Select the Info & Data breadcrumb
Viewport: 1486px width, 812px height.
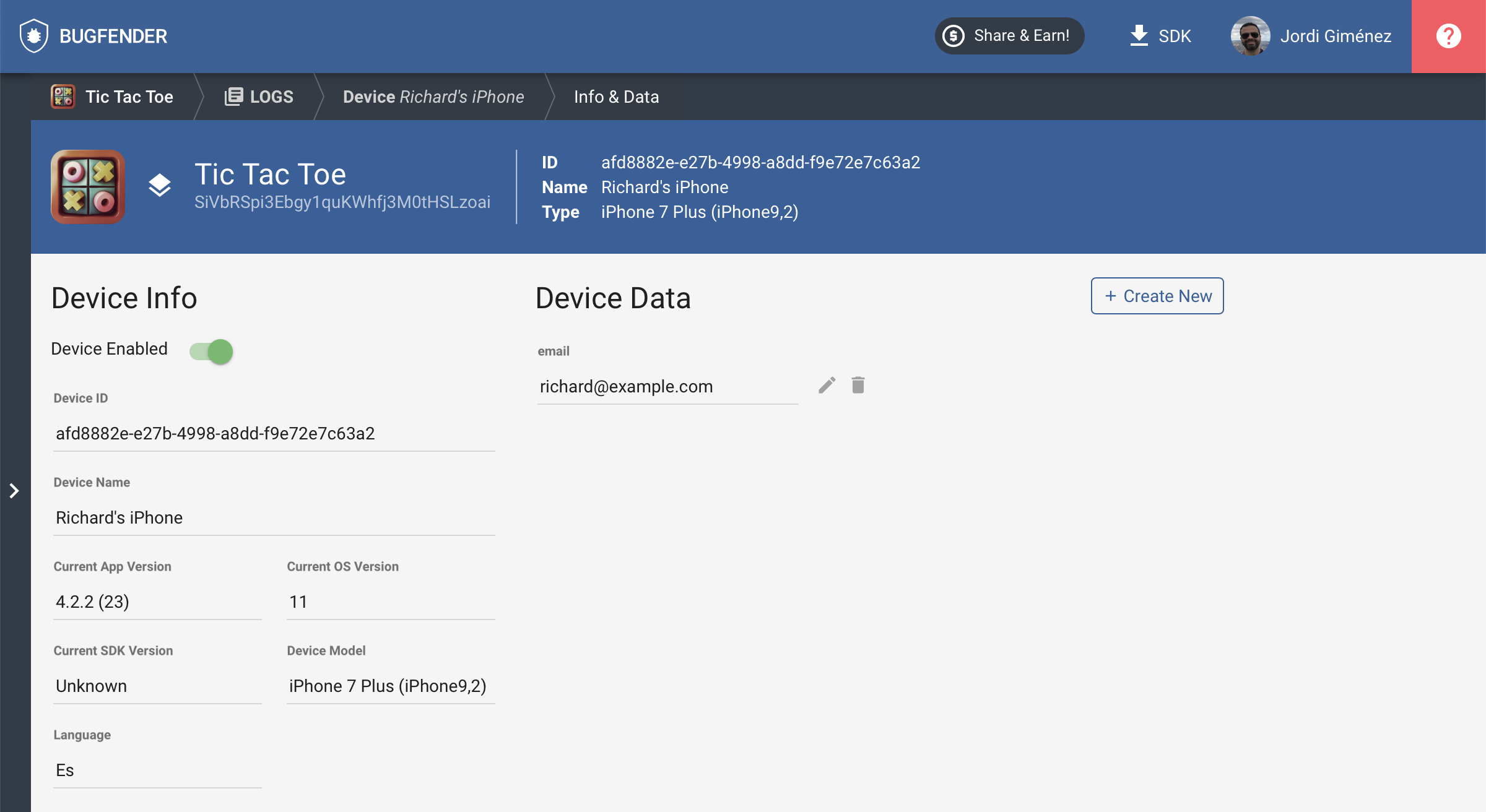[x=616, y=97]
